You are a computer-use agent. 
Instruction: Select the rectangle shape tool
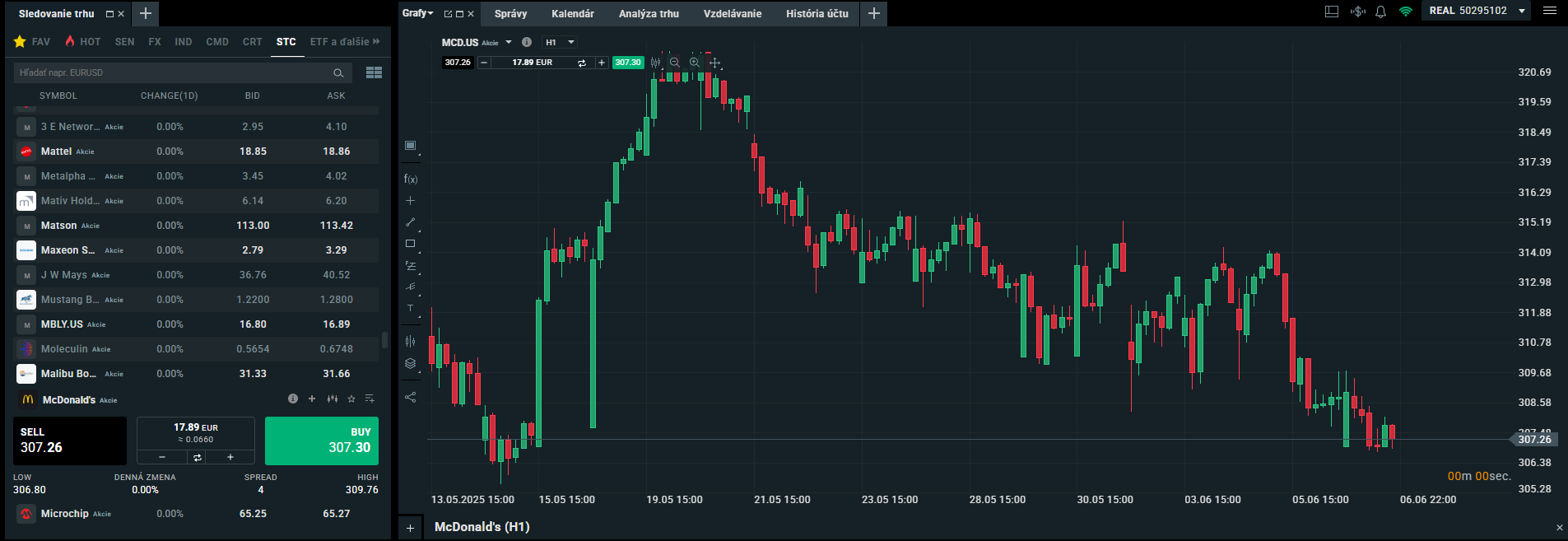(x=410, y=244)
